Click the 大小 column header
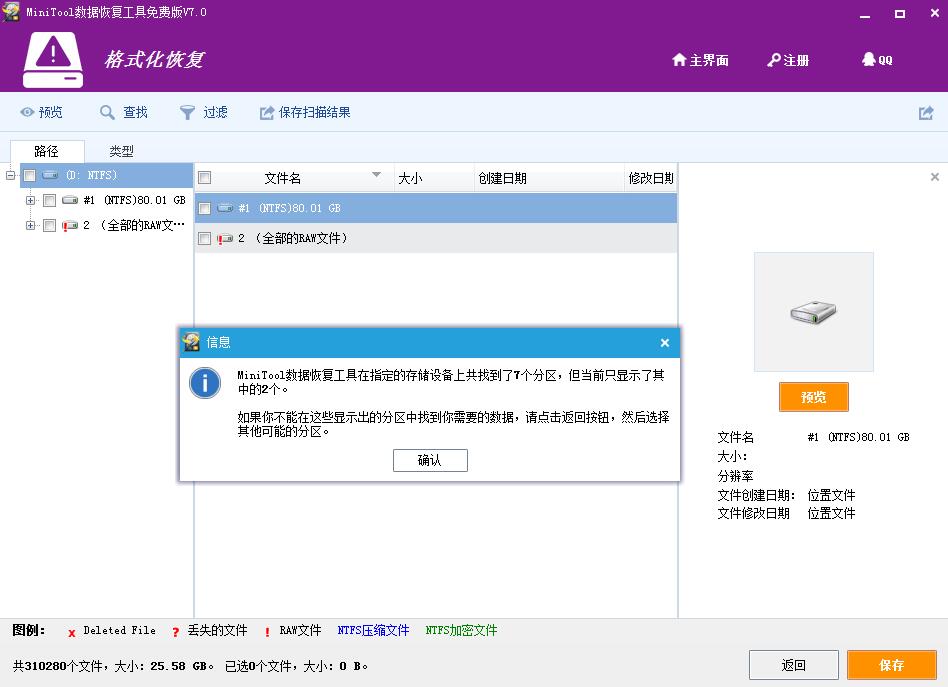948x687 pixels. click(x=434, y=178)
